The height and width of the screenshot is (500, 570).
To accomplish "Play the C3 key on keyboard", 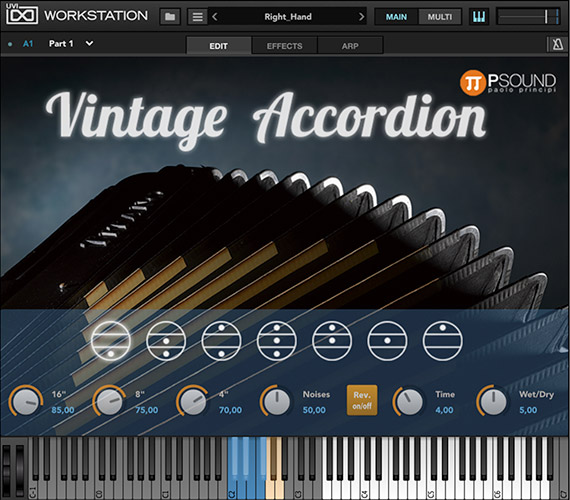I will [298, 489].
